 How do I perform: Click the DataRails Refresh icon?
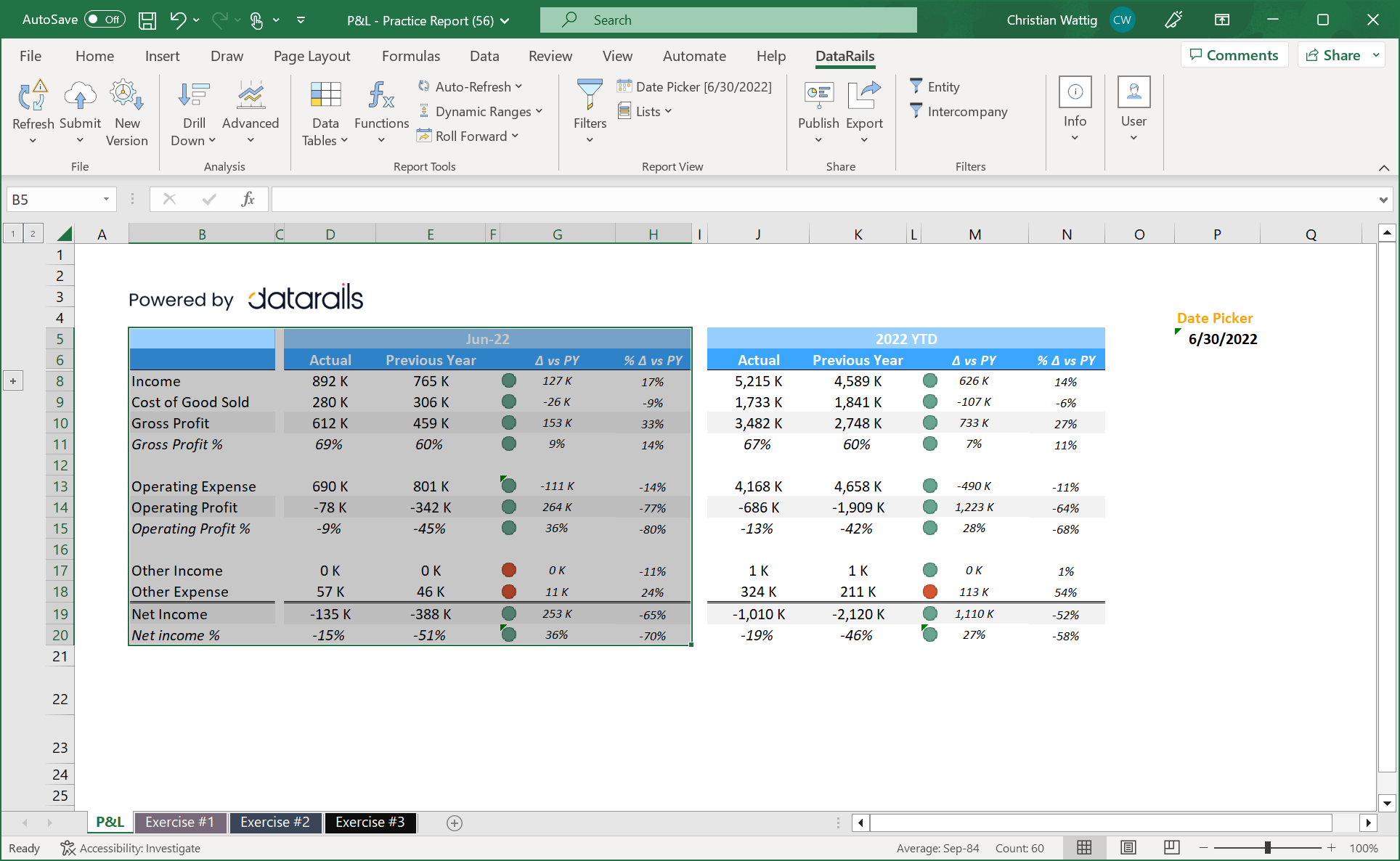point(33,95)
